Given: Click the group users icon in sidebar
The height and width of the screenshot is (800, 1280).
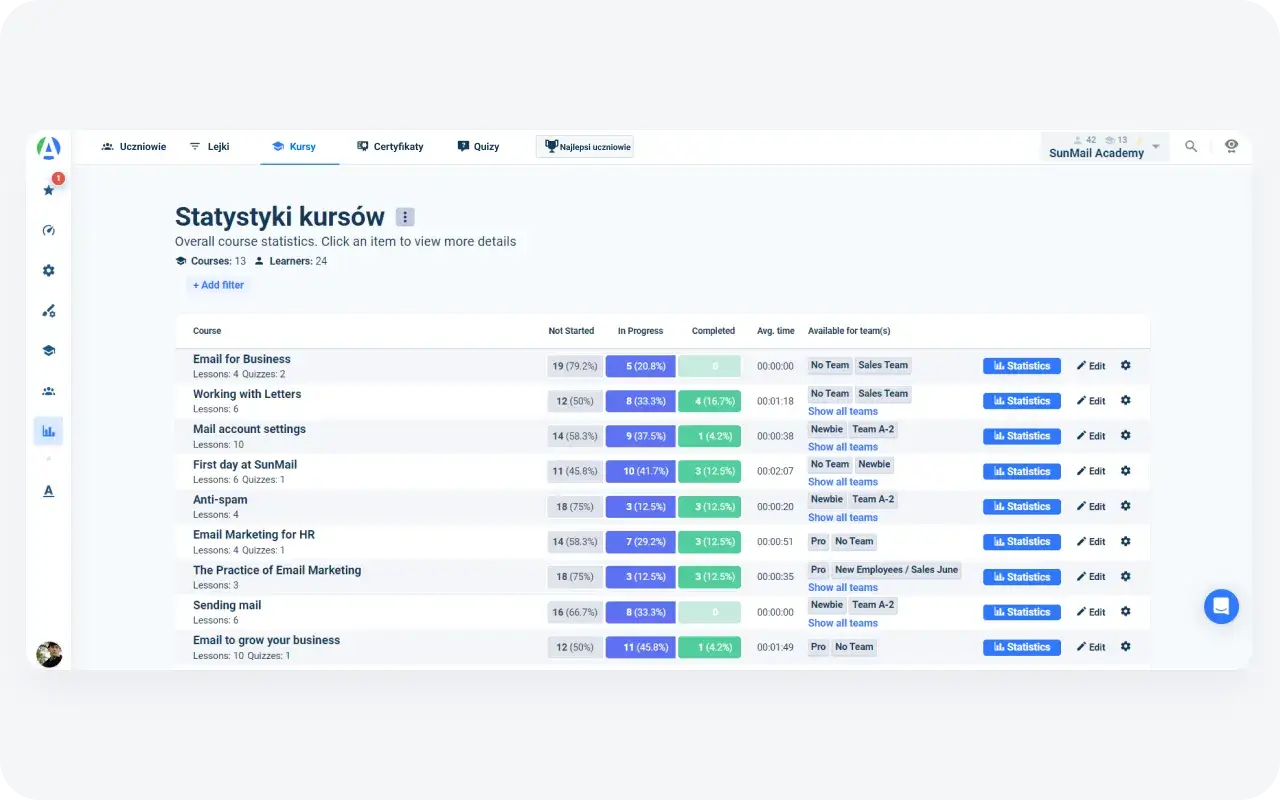Looking at the screenshot, I should pos(49,391).
